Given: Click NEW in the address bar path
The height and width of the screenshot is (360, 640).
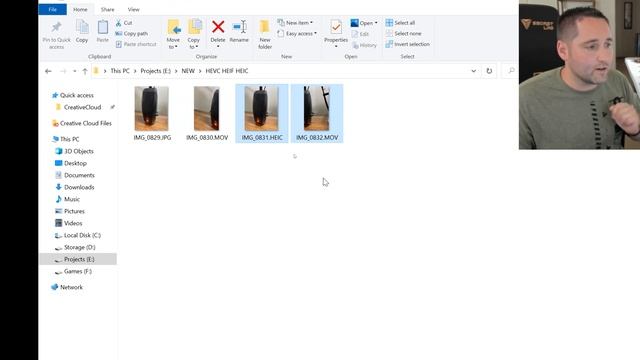Looking at the screenshot, I should point(188,71).
